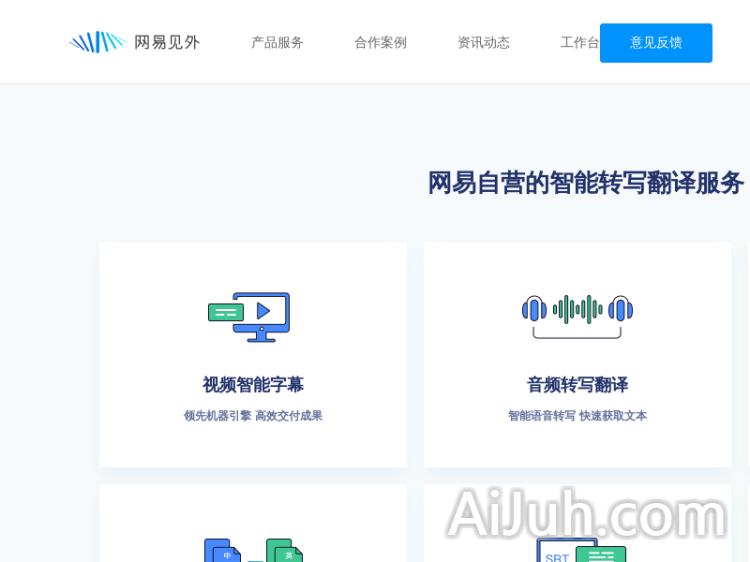
Task: Click the video player icon in 视频智能字幕 card
Action: click(261, 315)
